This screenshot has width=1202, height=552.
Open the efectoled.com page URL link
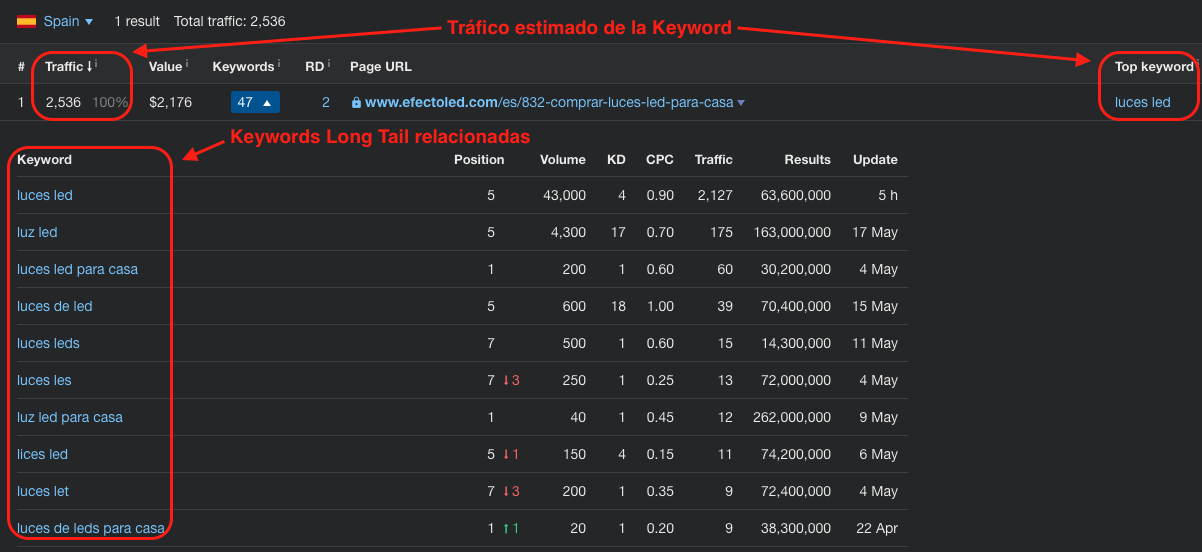(x=548, y=102)
